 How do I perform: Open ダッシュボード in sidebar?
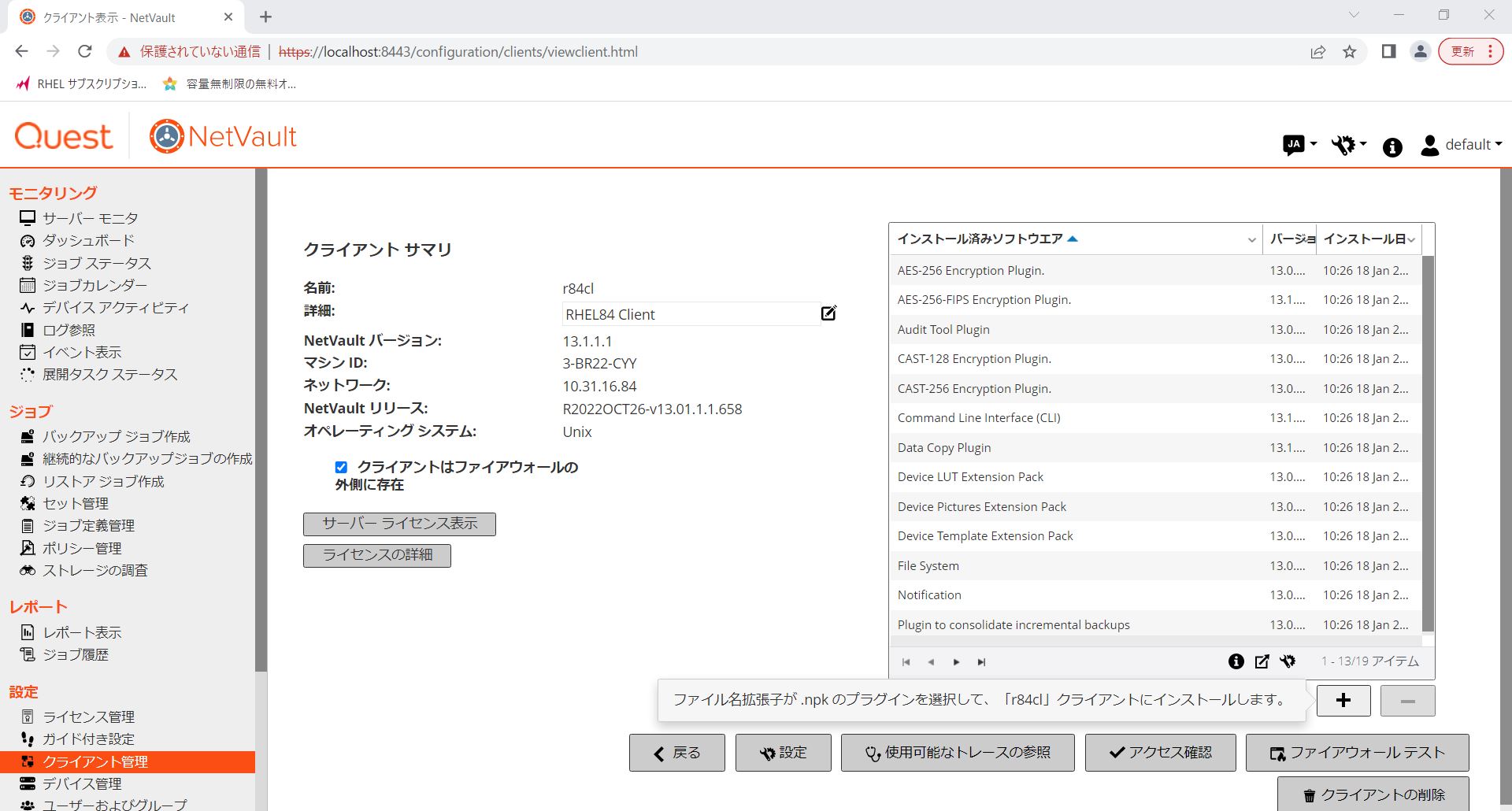87,240
